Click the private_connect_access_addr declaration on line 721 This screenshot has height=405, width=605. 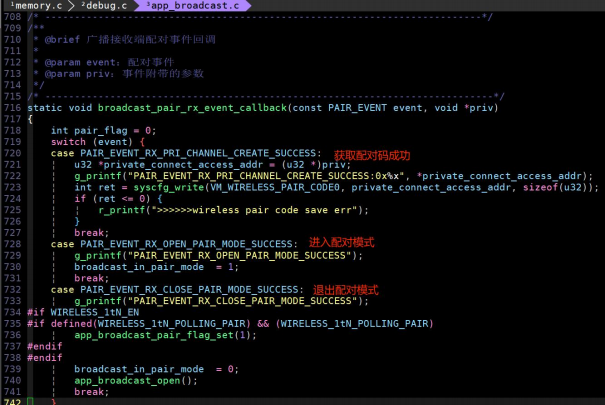point(212,165)
